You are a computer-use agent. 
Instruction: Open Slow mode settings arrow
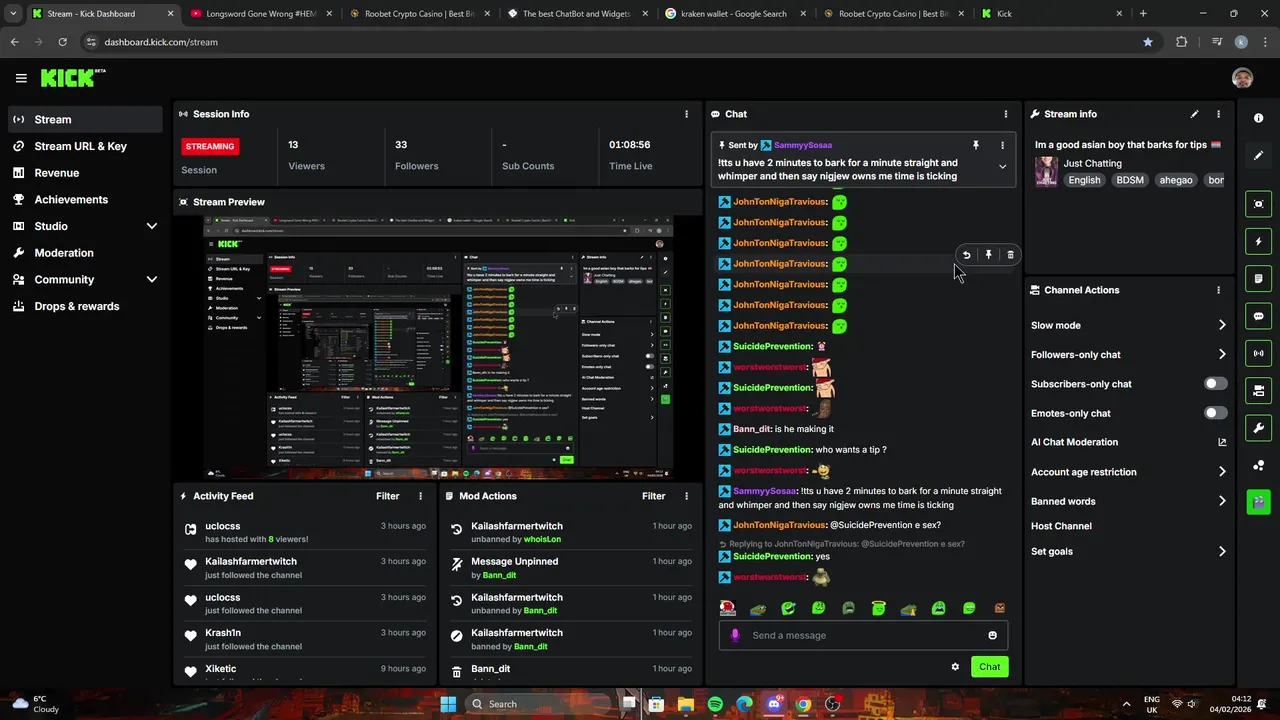coord(1222,325)
